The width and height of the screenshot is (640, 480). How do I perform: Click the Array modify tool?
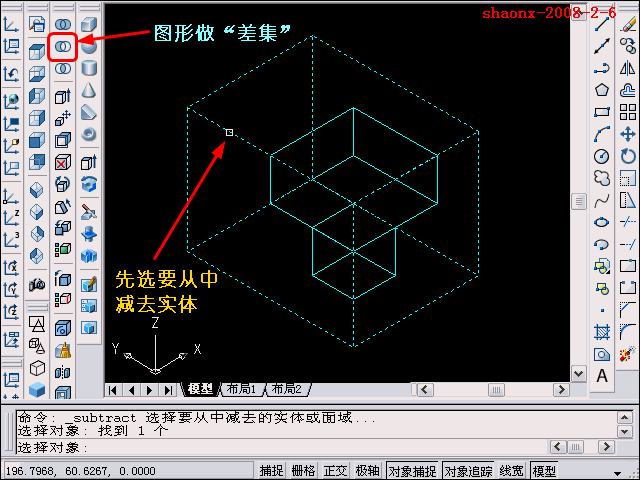coord(628,112)
